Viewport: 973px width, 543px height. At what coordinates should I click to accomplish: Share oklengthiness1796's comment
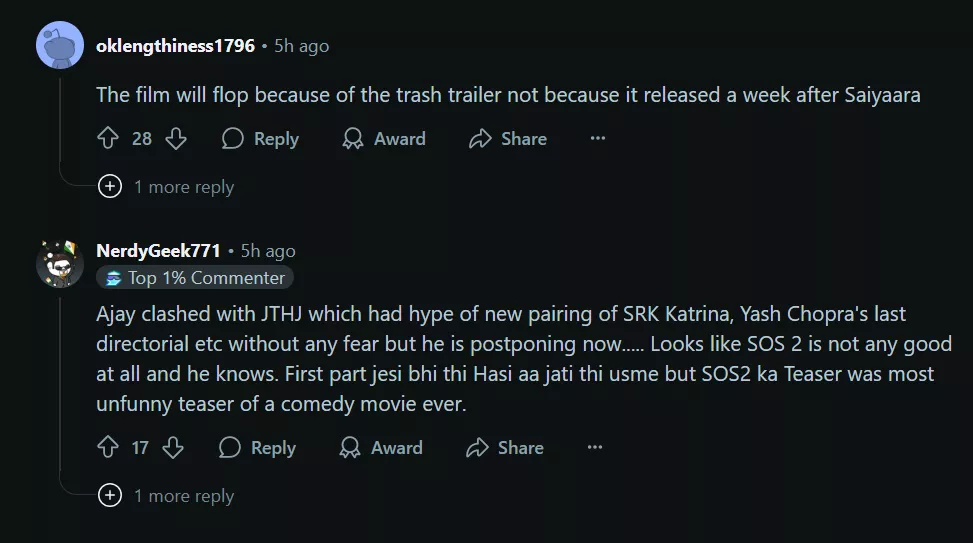pos(508,139)
